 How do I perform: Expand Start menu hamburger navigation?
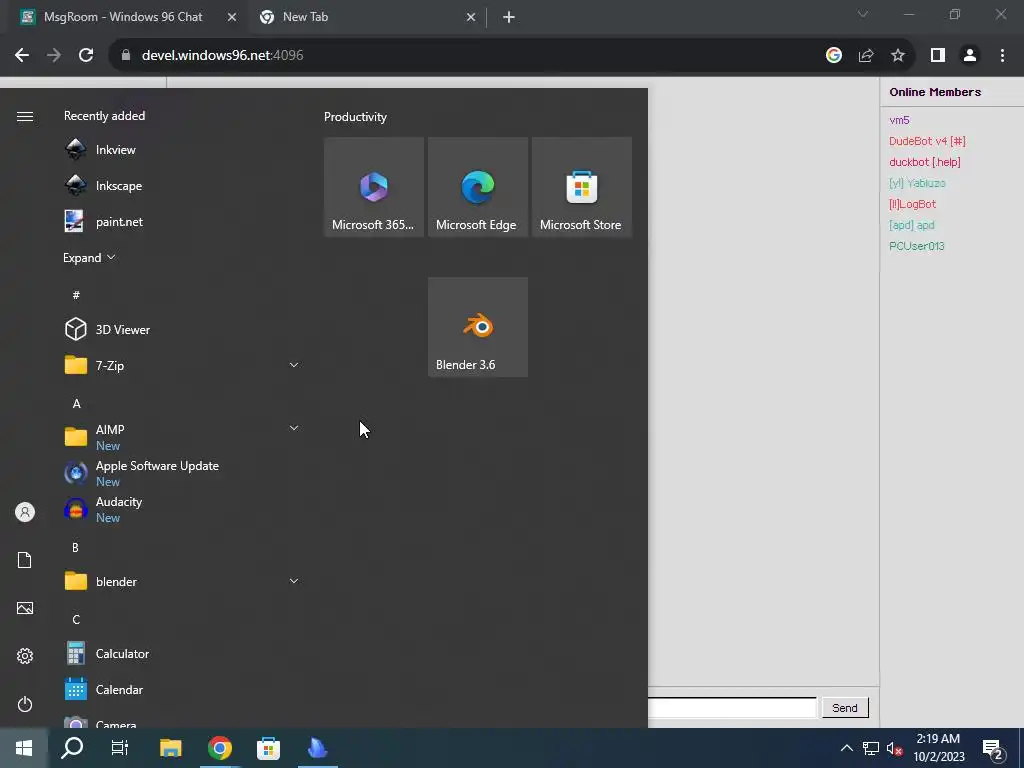pyautogui.click(x=25, y=116)
